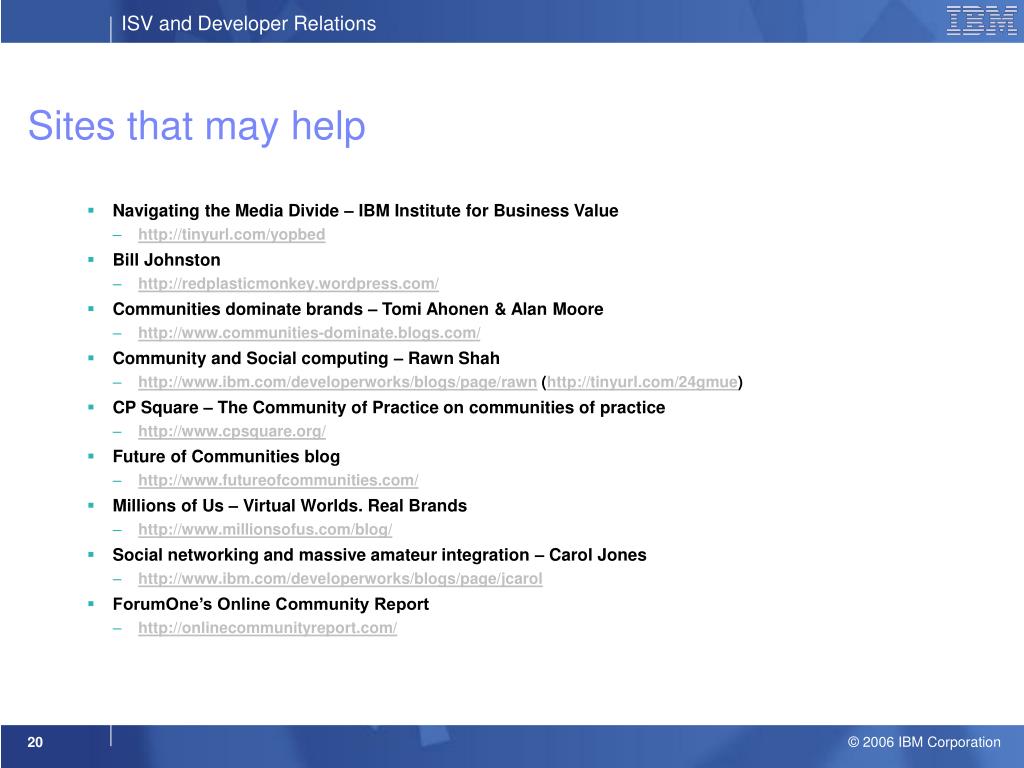Image resolution: width=1024 pixels, height=768 pixels.
Task: Click the slide number 20
Action: tap(35, 742)
